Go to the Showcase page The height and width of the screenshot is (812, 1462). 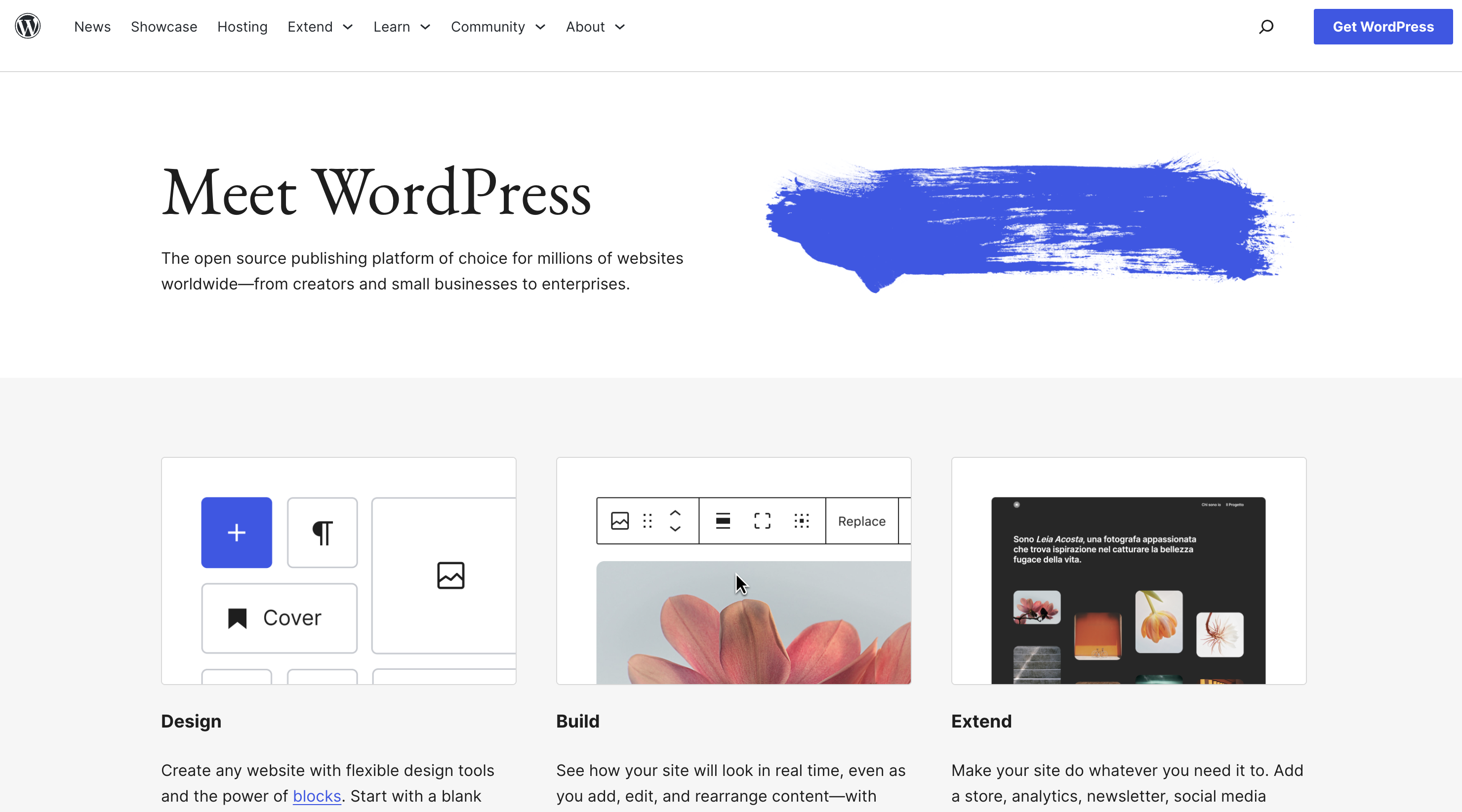coord(163,27)
